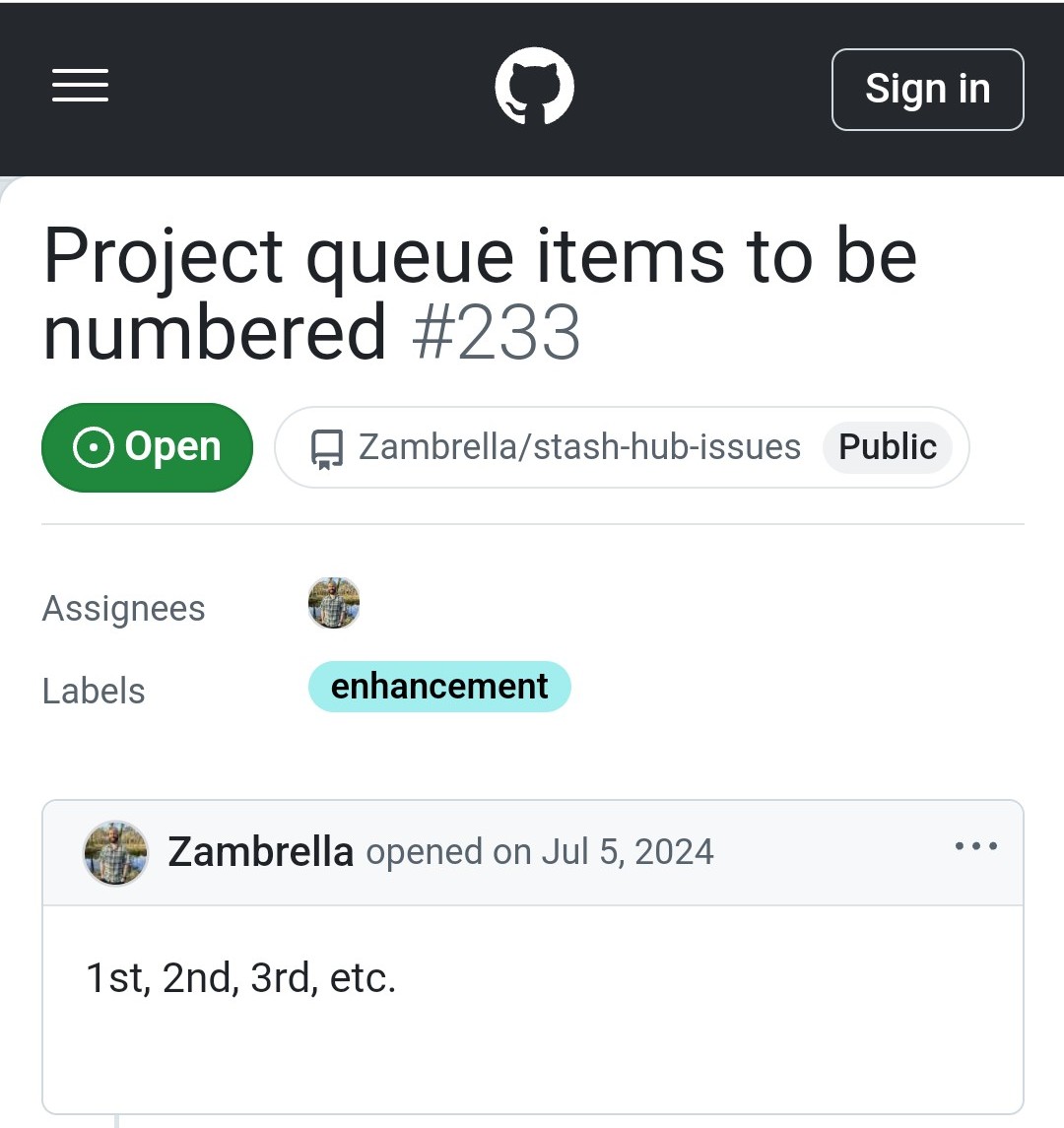
Task: Click the Public visibility badge
Action: click(x=887, y=447)
